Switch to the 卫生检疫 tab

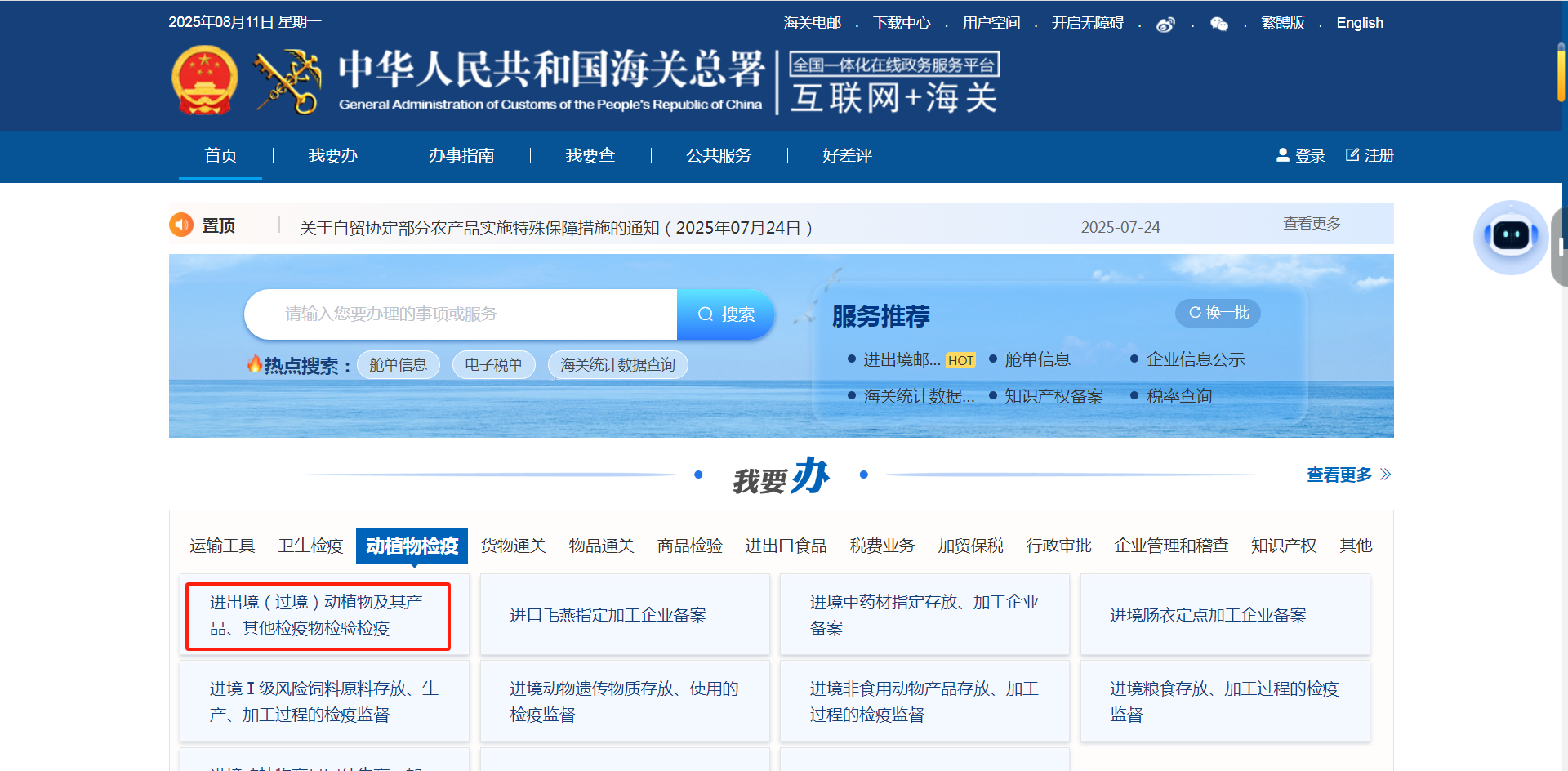pyautogui.click(x=310, y=546)
